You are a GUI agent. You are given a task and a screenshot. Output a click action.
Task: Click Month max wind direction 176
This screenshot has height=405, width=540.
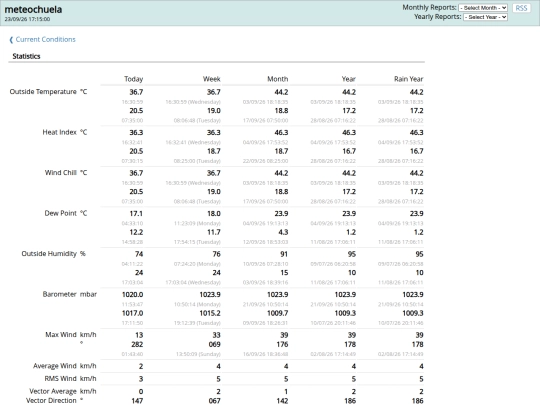pos(282,344)
